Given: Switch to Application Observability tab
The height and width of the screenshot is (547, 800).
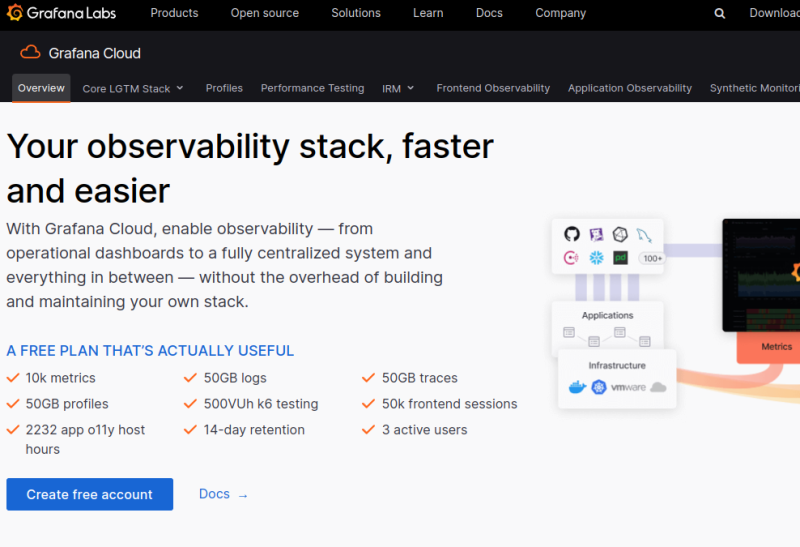Looking at the screenshot, I should tap(630, 88).
